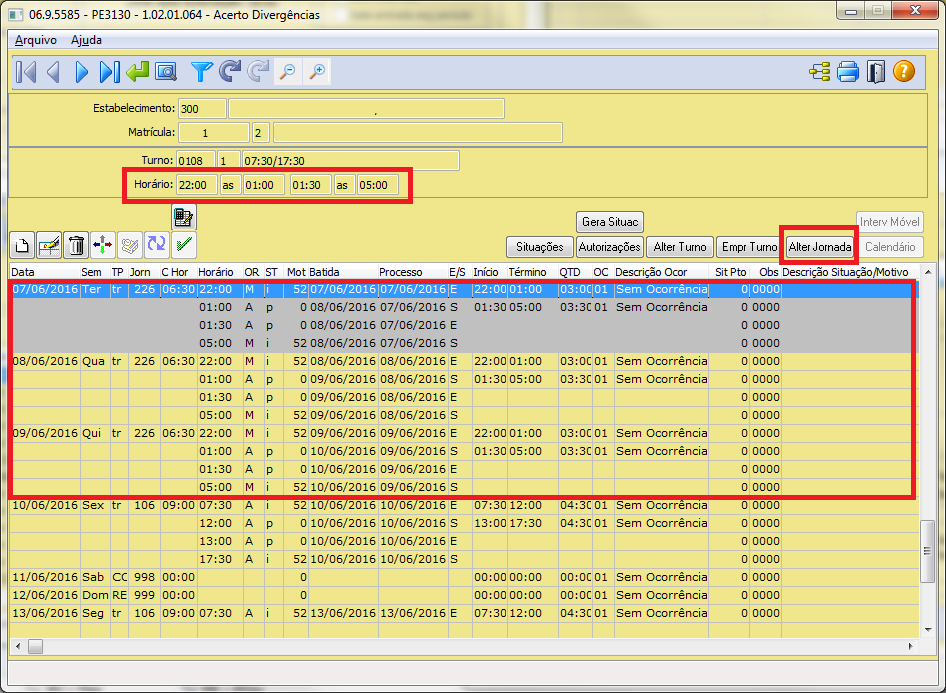Click the vertical scrollbar up arrow

click(x=928, y=272)
